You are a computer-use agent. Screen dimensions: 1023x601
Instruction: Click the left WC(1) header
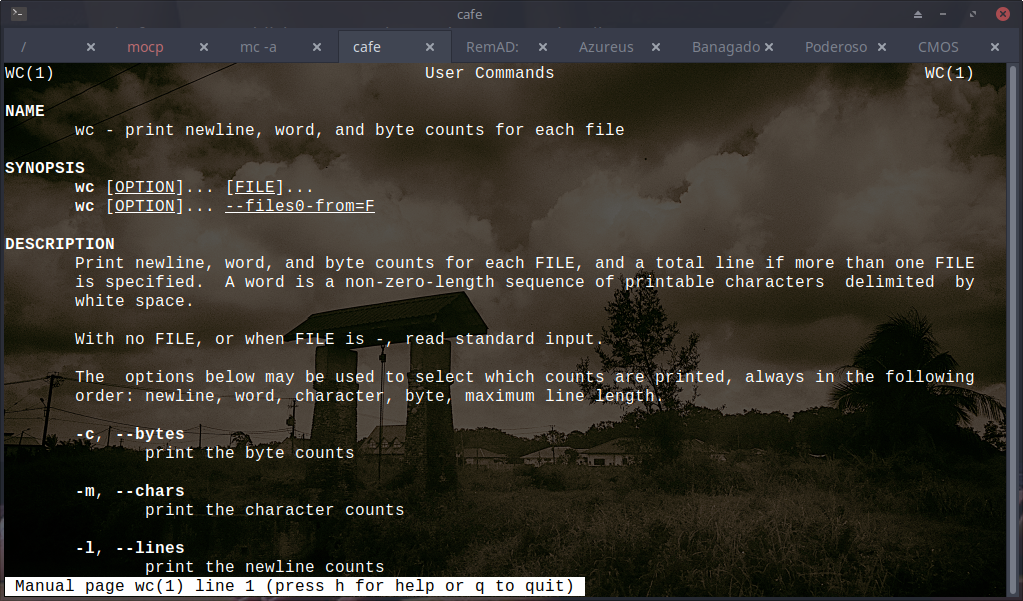pos(29,73)
